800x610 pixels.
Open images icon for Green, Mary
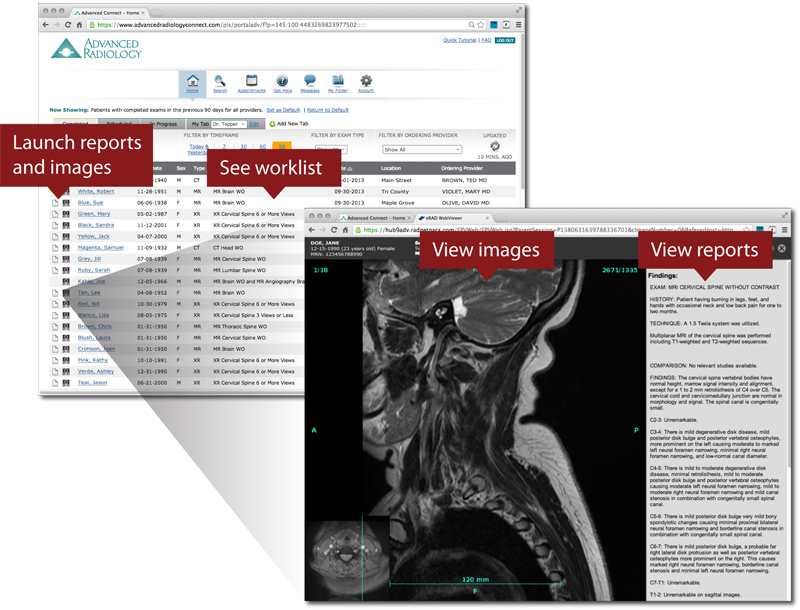[66, 214]
